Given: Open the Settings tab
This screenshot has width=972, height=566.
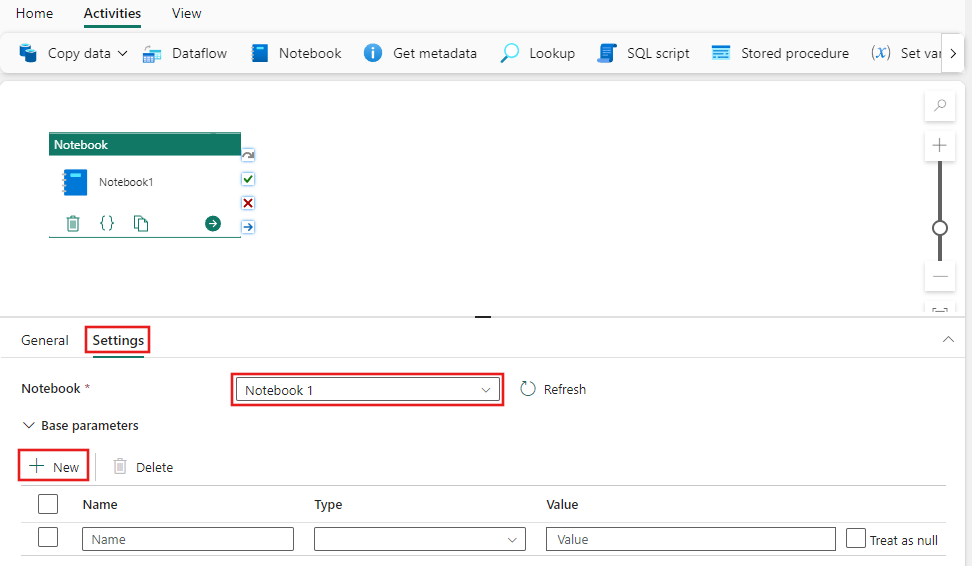Looking at the screenshot, I should [x=118, y=340].
